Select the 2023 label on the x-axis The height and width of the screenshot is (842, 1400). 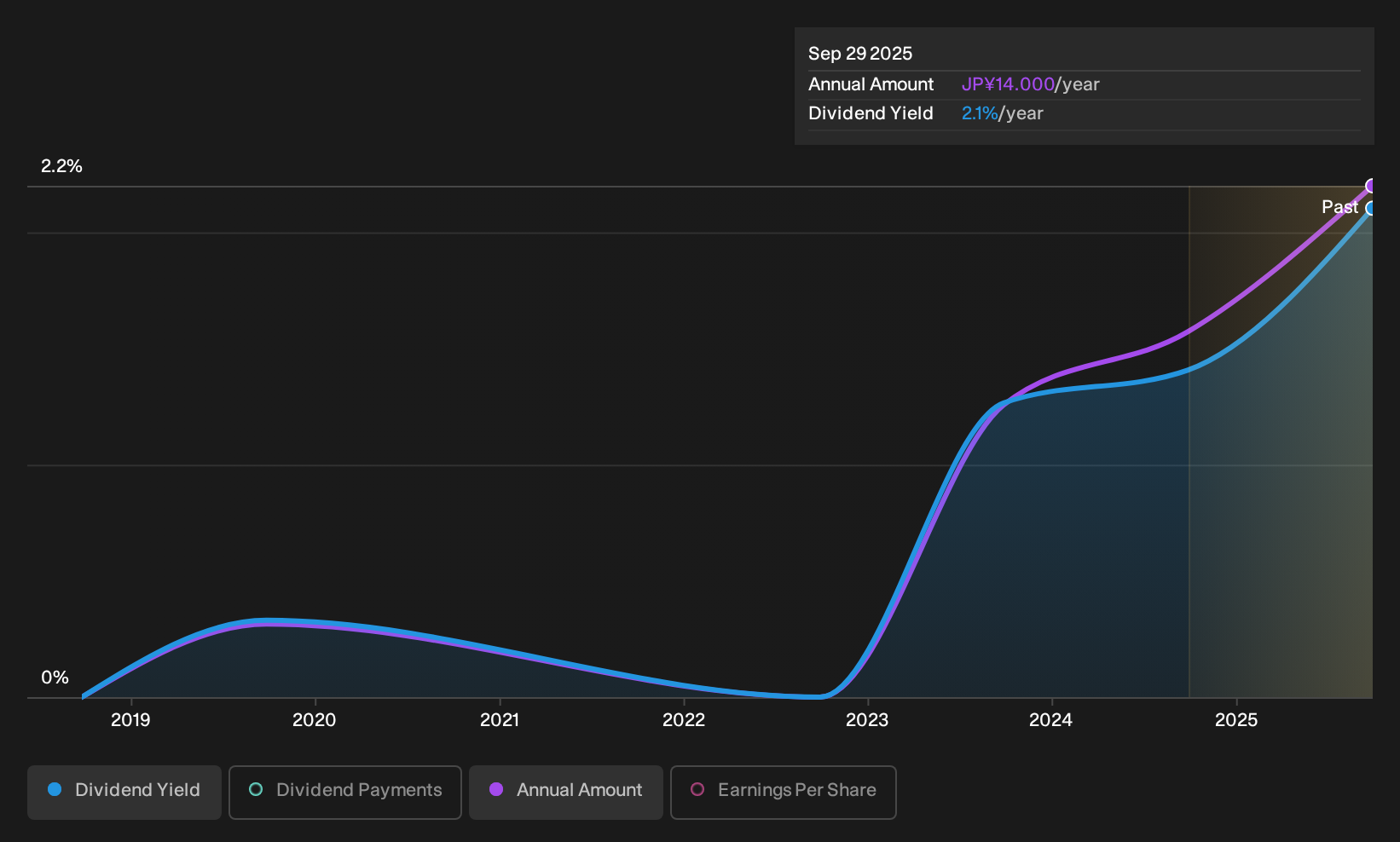867,720
